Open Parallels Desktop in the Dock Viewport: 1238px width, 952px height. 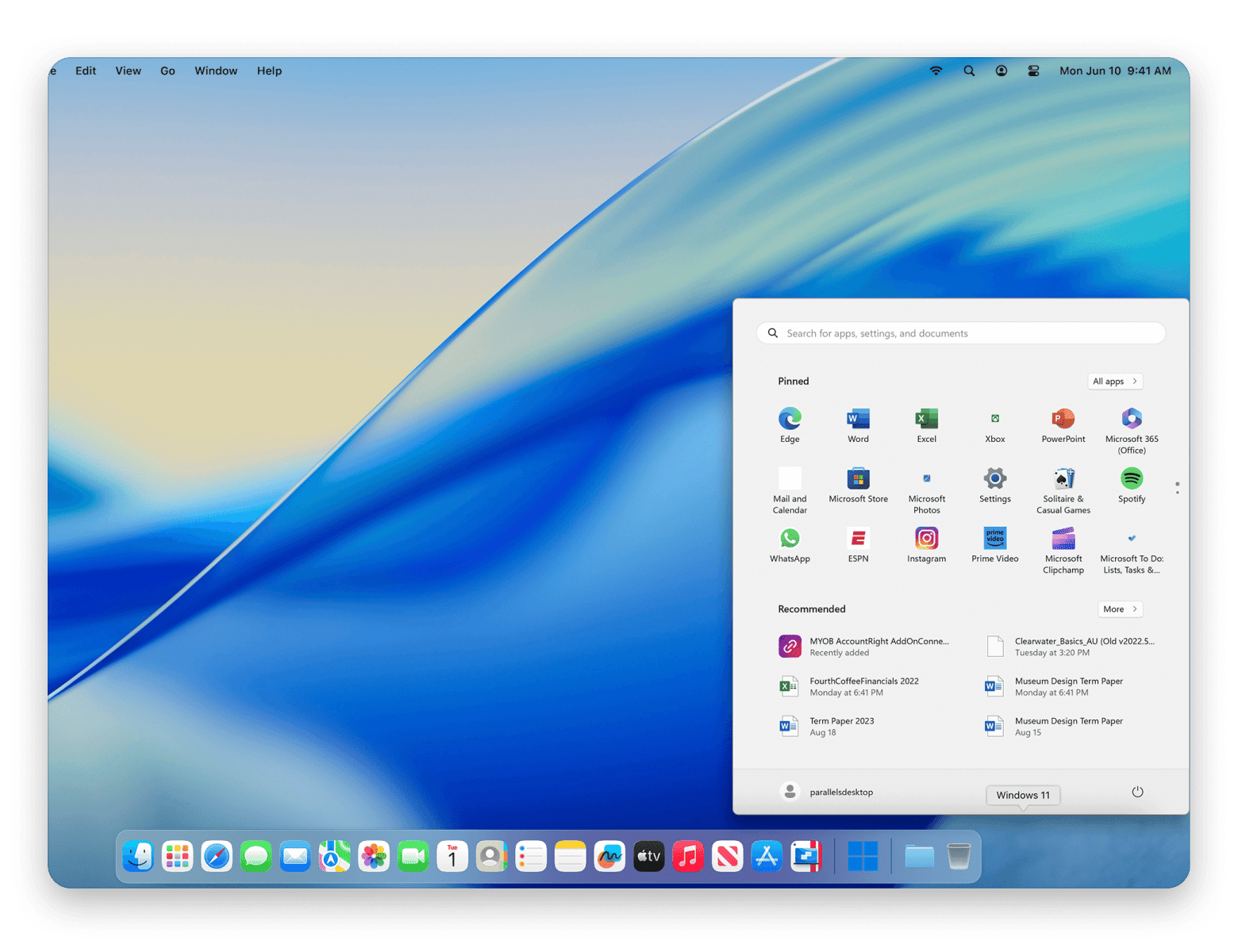(x=805, y=856)
